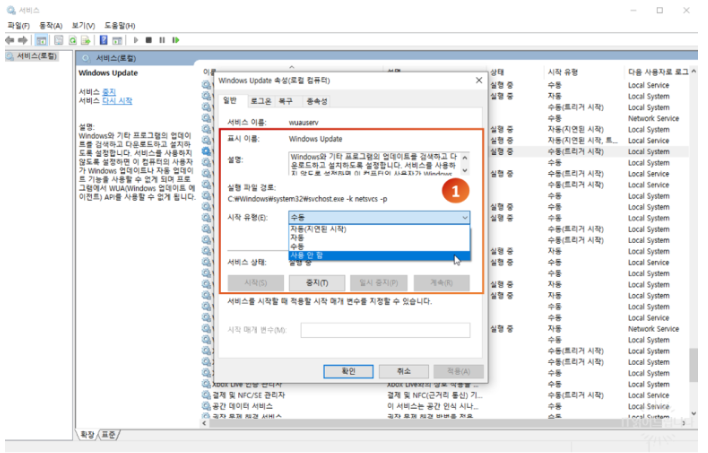This screenshot has width=708, height=453.
Task: Click the gear icon of 공간 데이터 서비스
Action: [206, 406]
